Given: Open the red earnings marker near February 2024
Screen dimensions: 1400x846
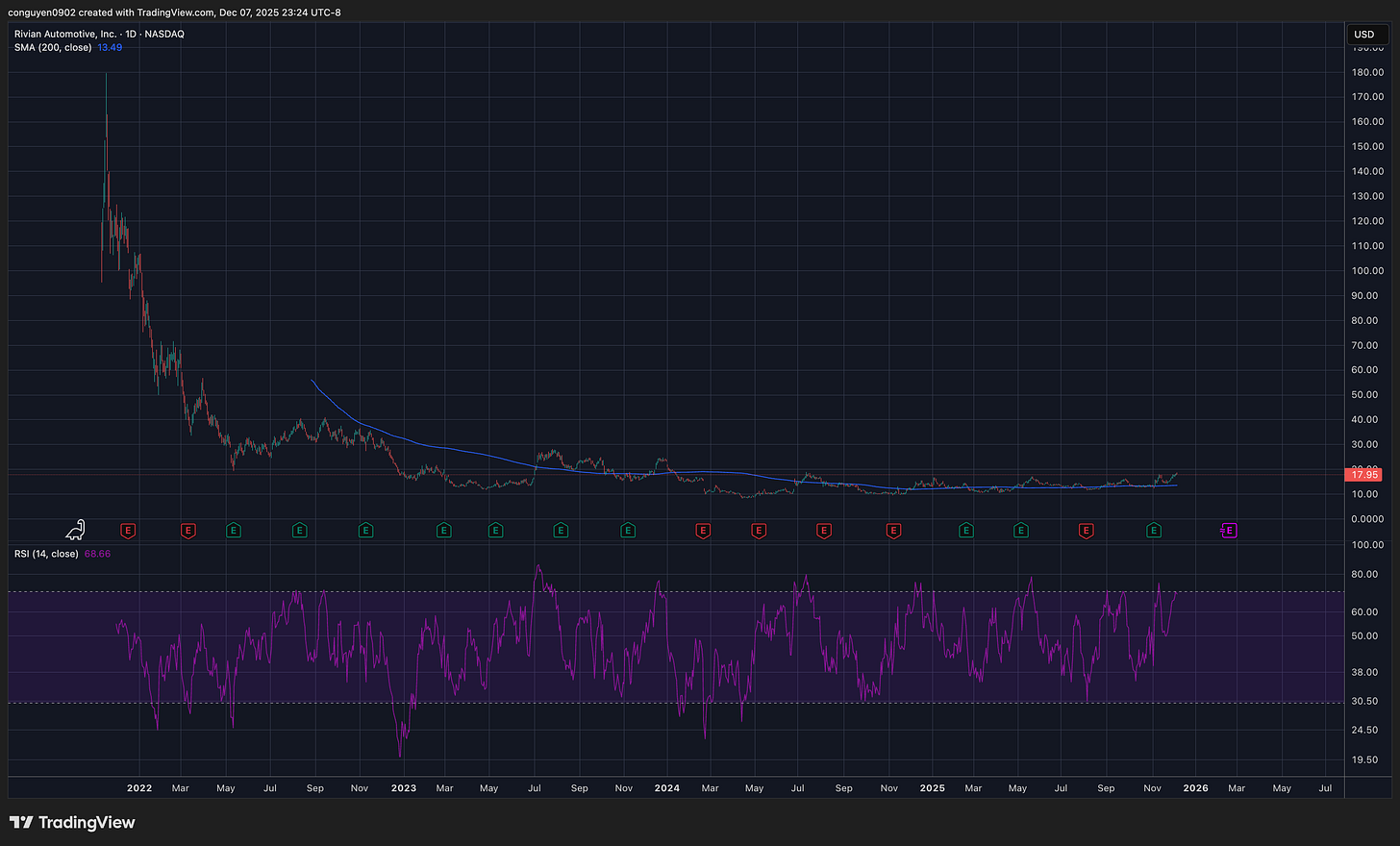Looking at the screenshot, I should pos(703,530).
